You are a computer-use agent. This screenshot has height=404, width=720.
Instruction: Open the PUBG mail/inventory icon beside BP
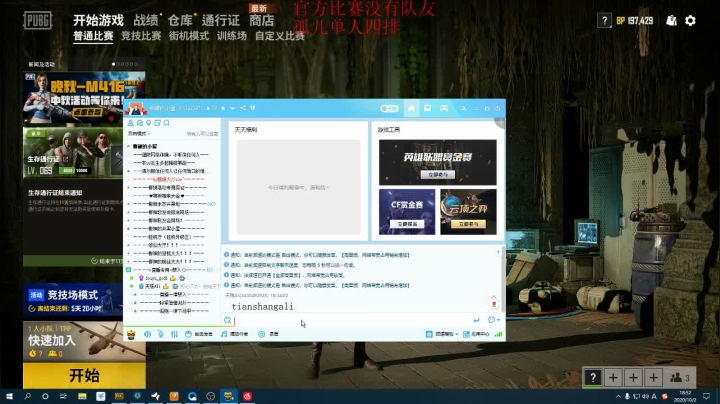click(x=671, y=21)
